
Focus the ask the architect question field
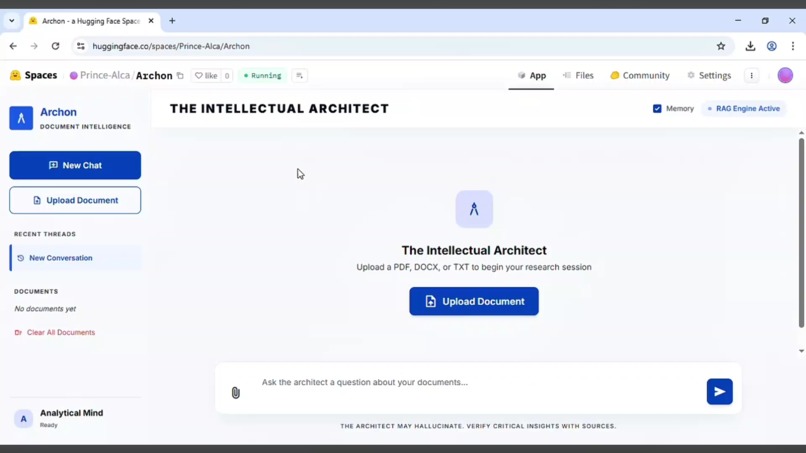point(478,383)
